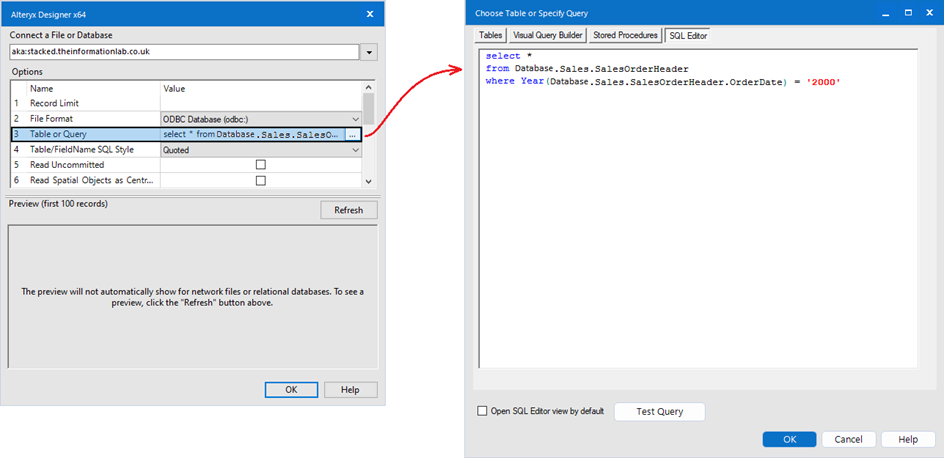Click the Test Query button
The height and width of the screenshot is (458, 944).
pos(660,412)
